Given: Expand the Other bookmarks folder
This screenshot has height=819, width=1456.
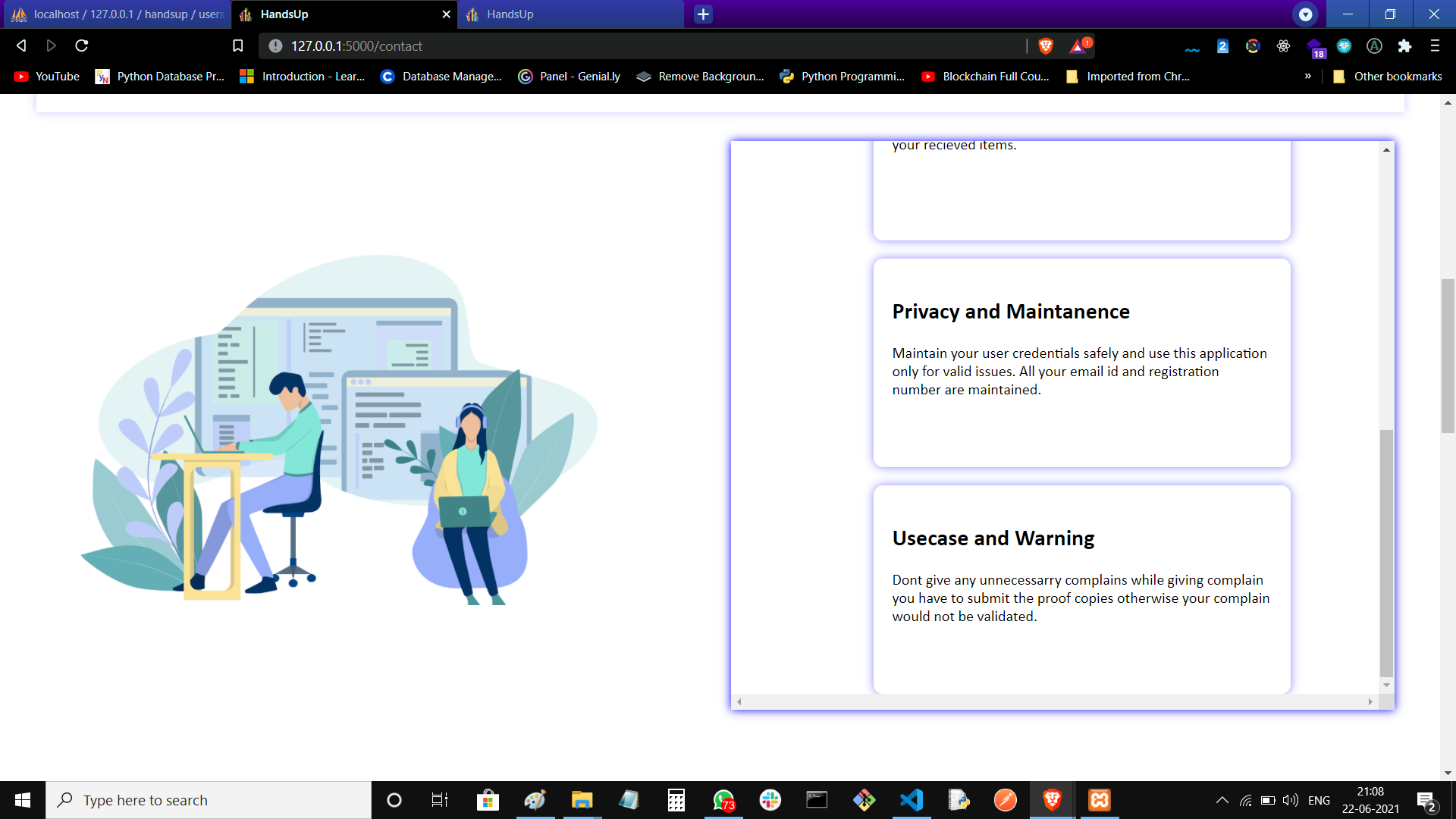Looking at the screenshot, I should (1387, 77).
